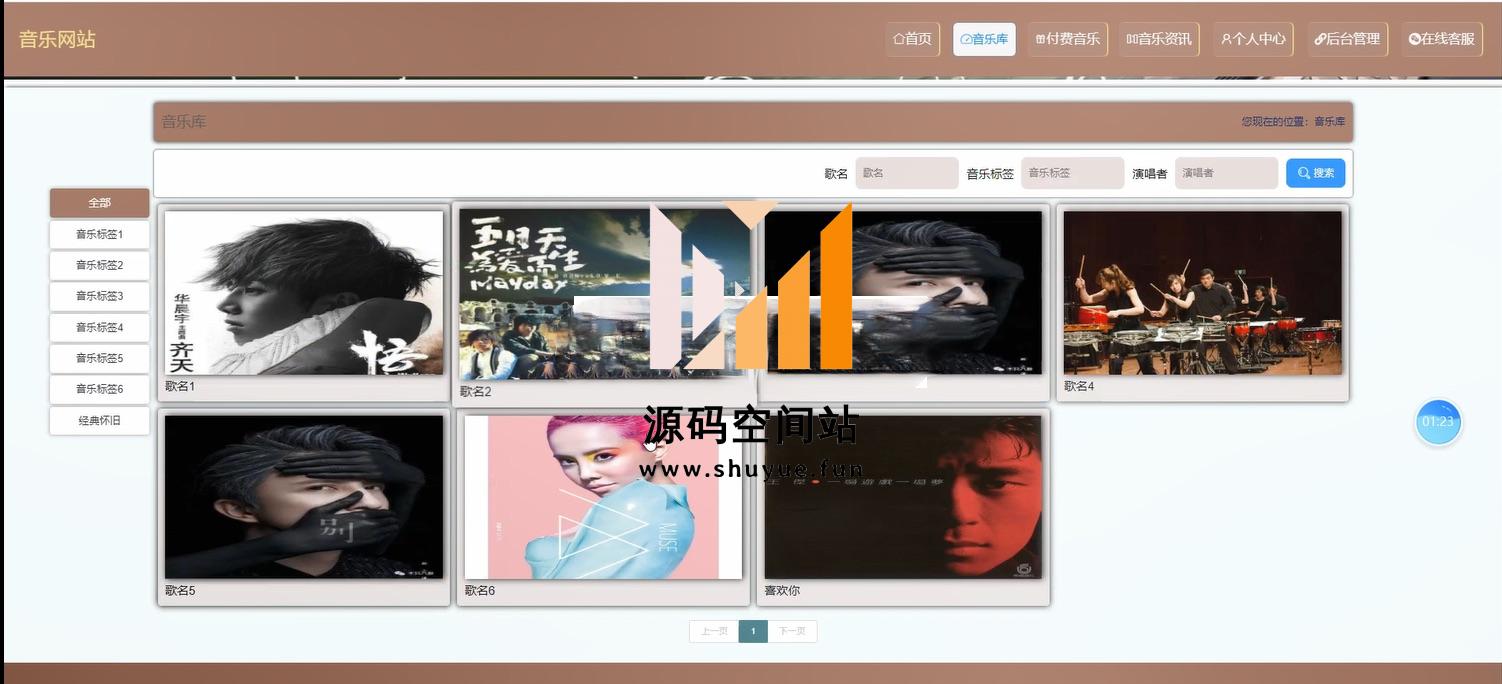
Task: Open the 歌名5 album cover
Action: click(x=304, y=497)
